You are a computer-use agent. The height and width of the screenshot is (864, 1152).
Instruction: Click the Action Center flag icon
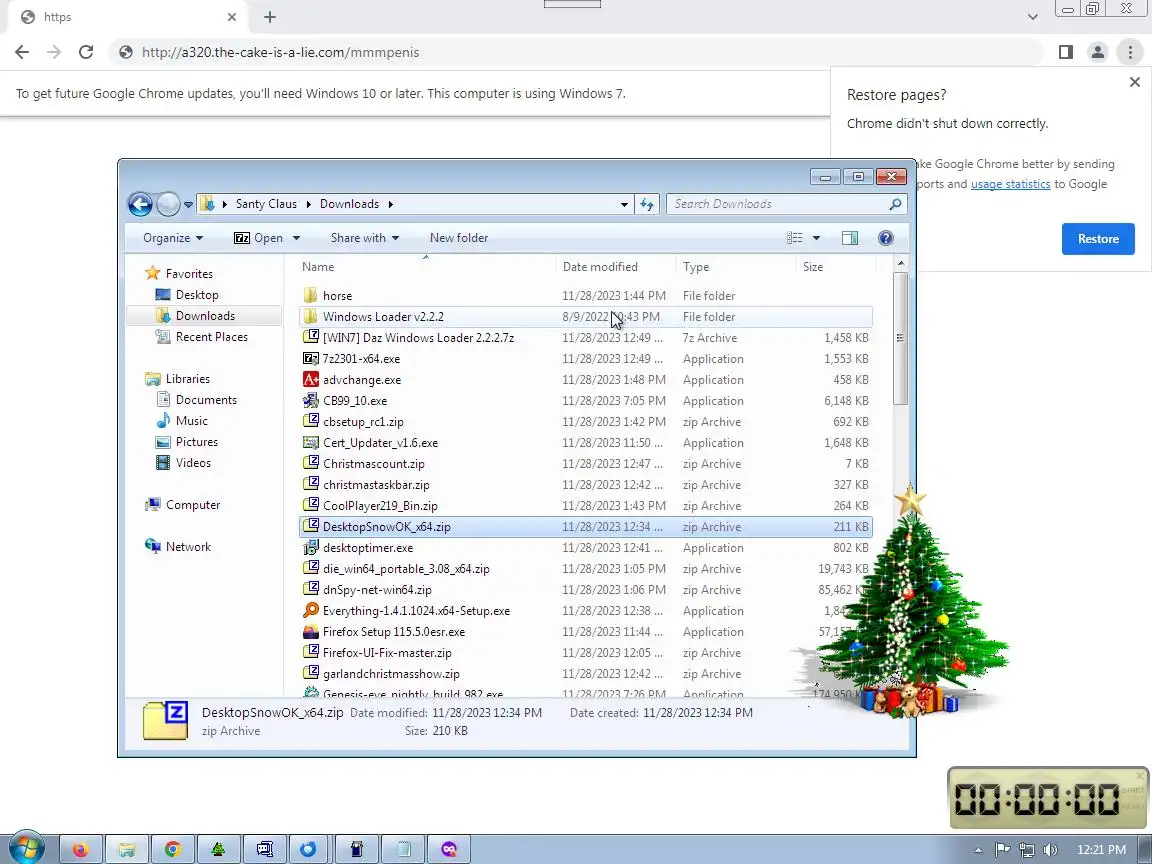click(x=1002, y=850)
